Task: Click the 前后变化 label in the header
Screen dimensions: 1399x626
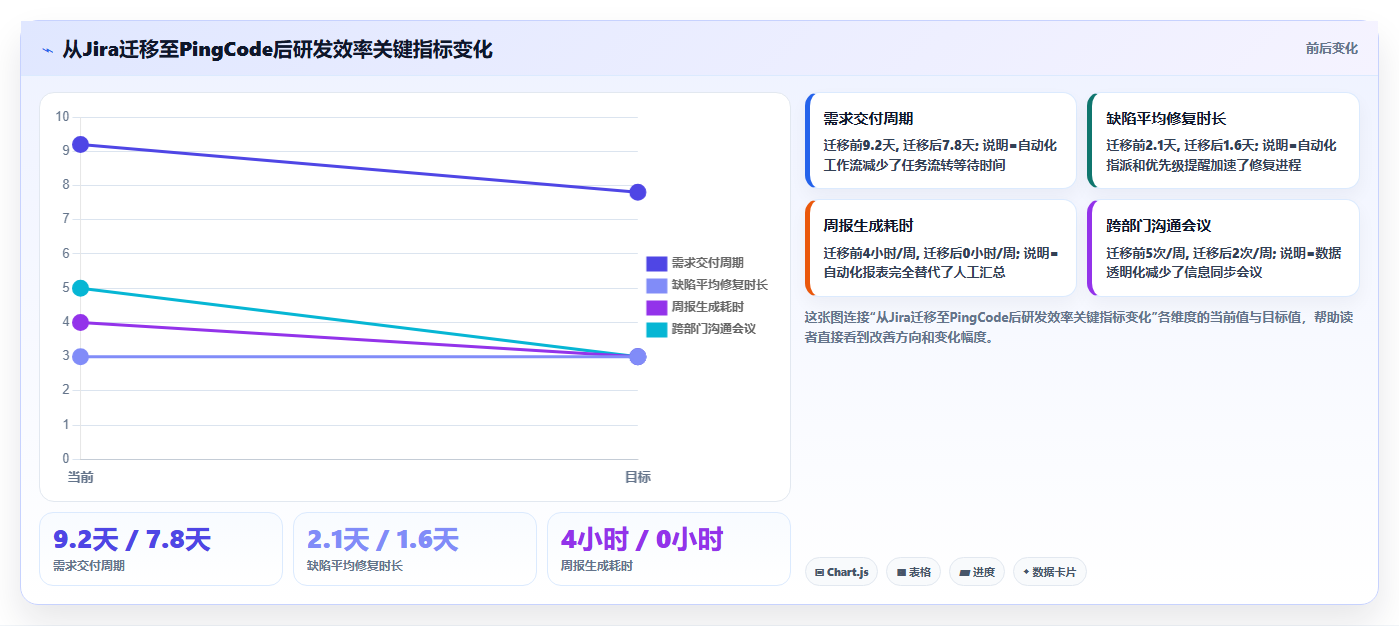Action: pos(1331,48)
